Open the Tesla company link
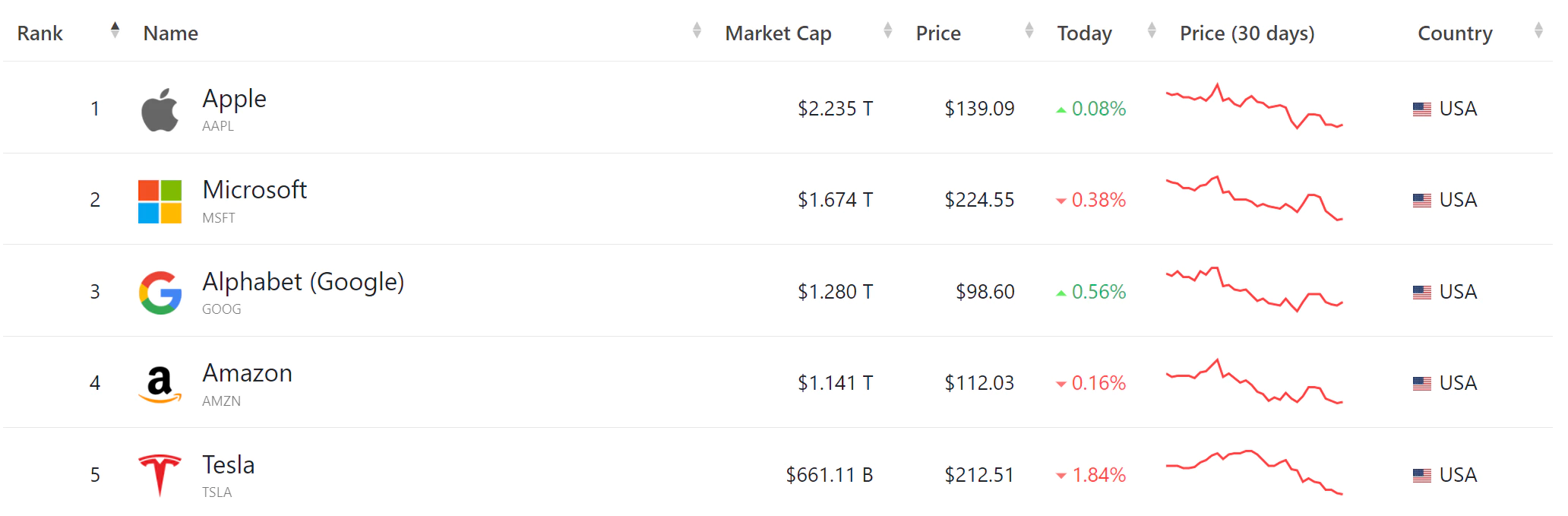 coord(228,465)
